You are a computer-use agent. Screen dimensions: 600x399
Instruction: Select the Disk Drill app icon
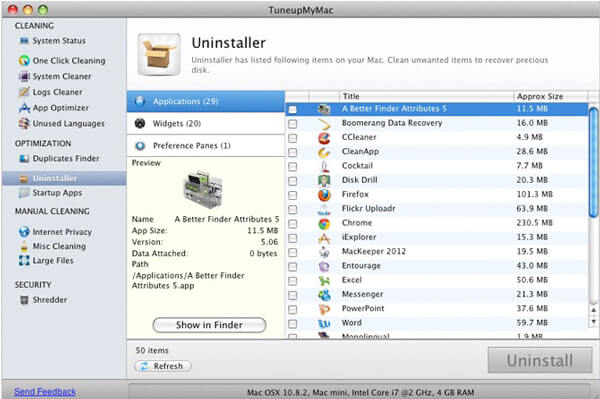pos(324,181)
